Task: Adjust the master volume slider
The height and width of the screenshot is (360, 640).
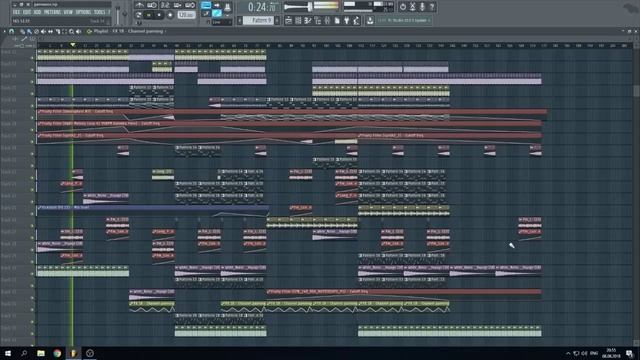Action: click(x=297, y=7)
